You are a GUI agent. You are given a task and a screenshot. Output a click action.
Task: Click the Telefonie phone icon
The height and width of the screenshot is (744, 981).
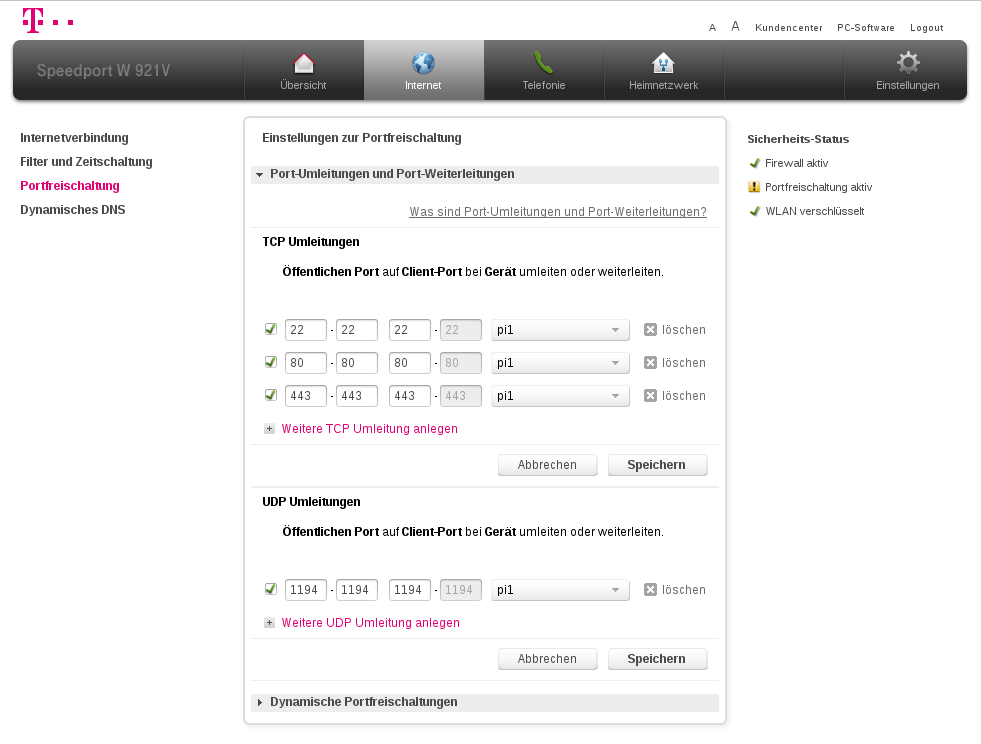coord(543,64)
